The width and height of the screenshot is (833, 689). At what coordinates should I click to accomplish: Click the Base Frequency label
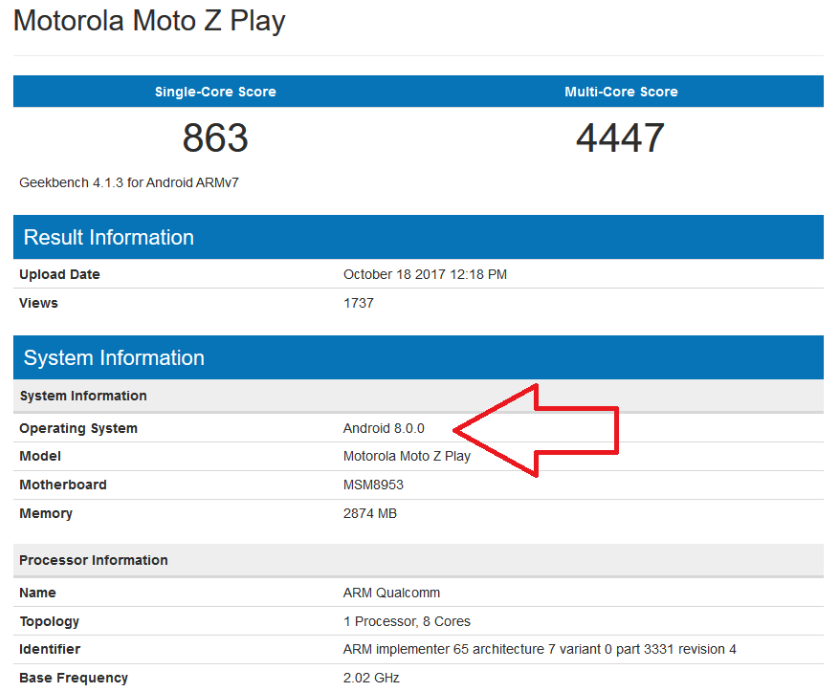pos(74,678)
